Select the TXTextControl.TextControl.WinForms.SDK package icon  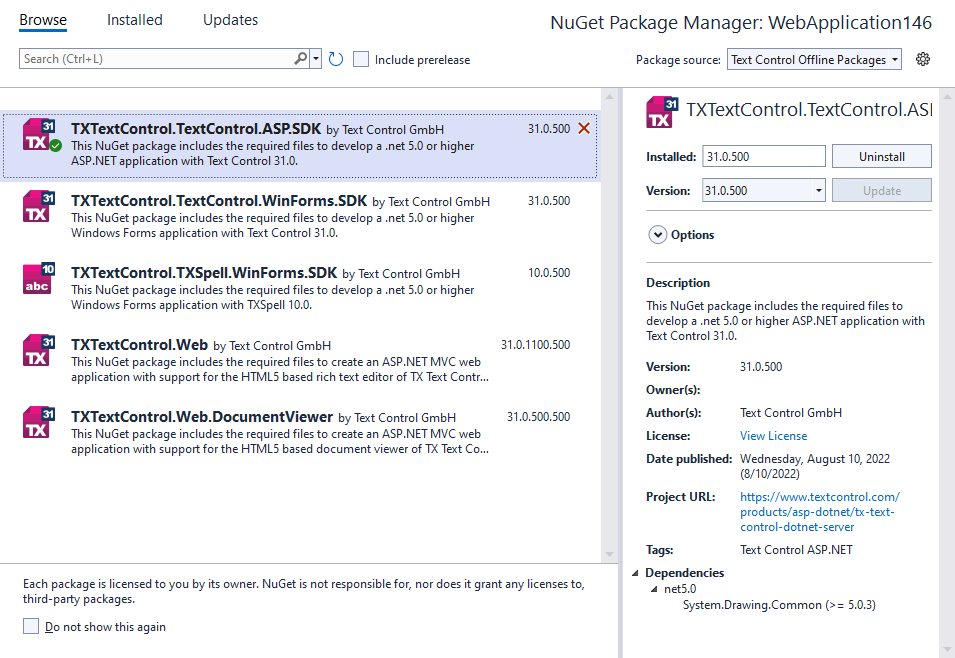coord(40,206)
